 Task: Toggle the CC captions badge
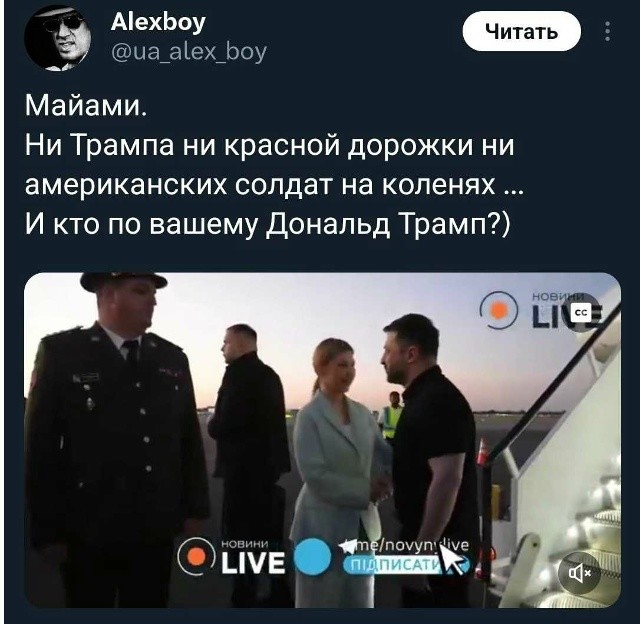582,313
